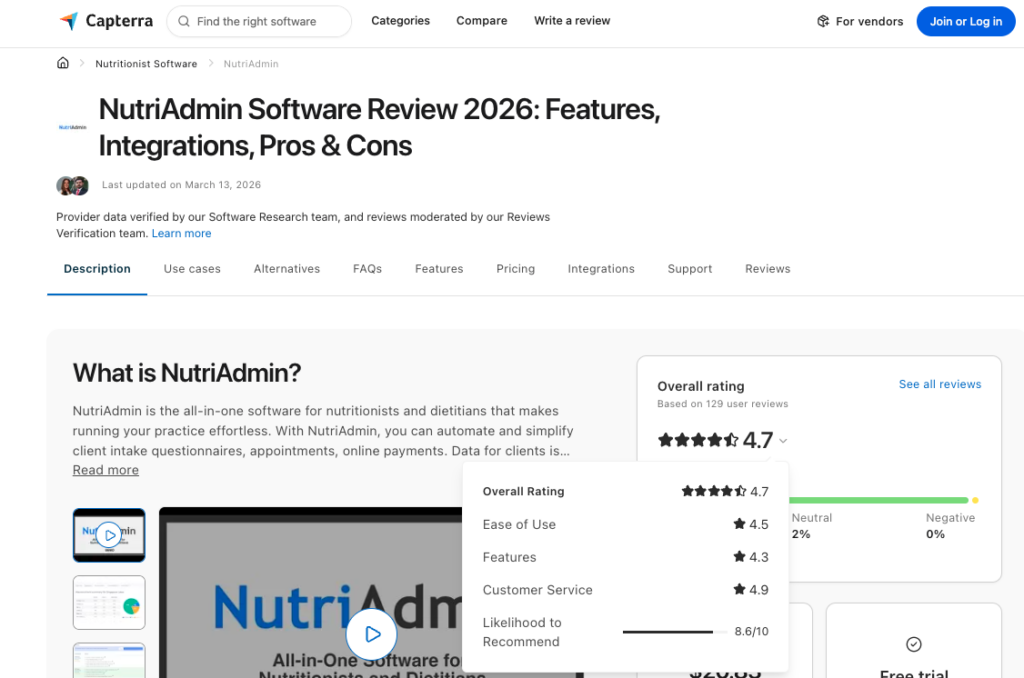Click the green rating distribution bar
Viewport: 1024px width, 678px height.
click(878, 500)
